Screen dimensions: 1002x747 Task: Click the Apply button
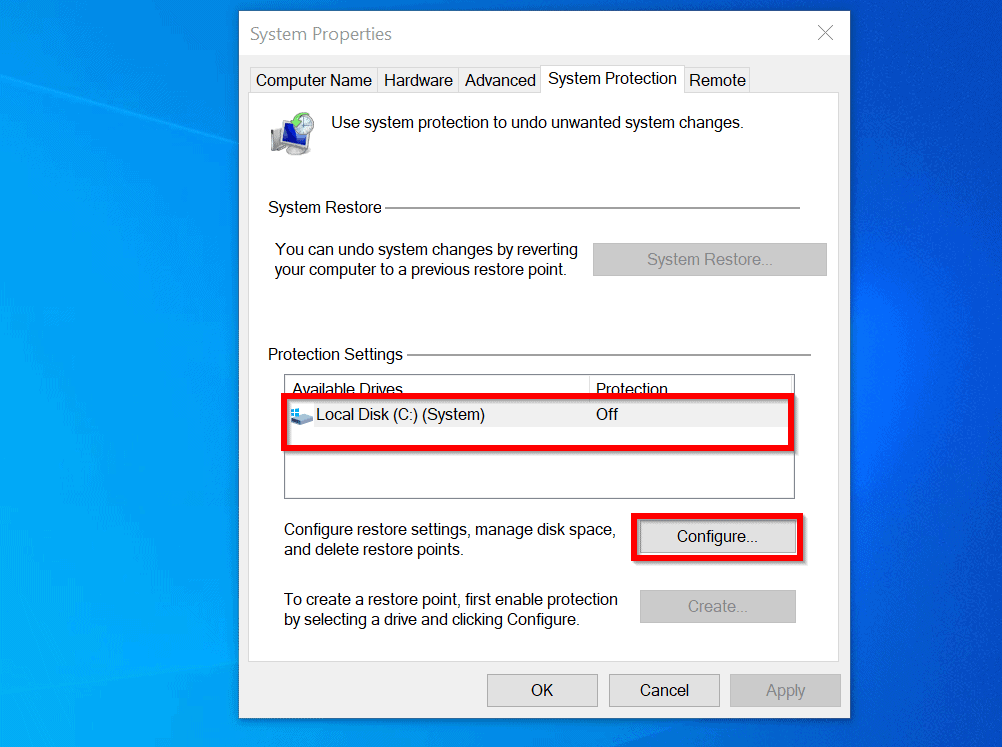(x=784, y=690)
